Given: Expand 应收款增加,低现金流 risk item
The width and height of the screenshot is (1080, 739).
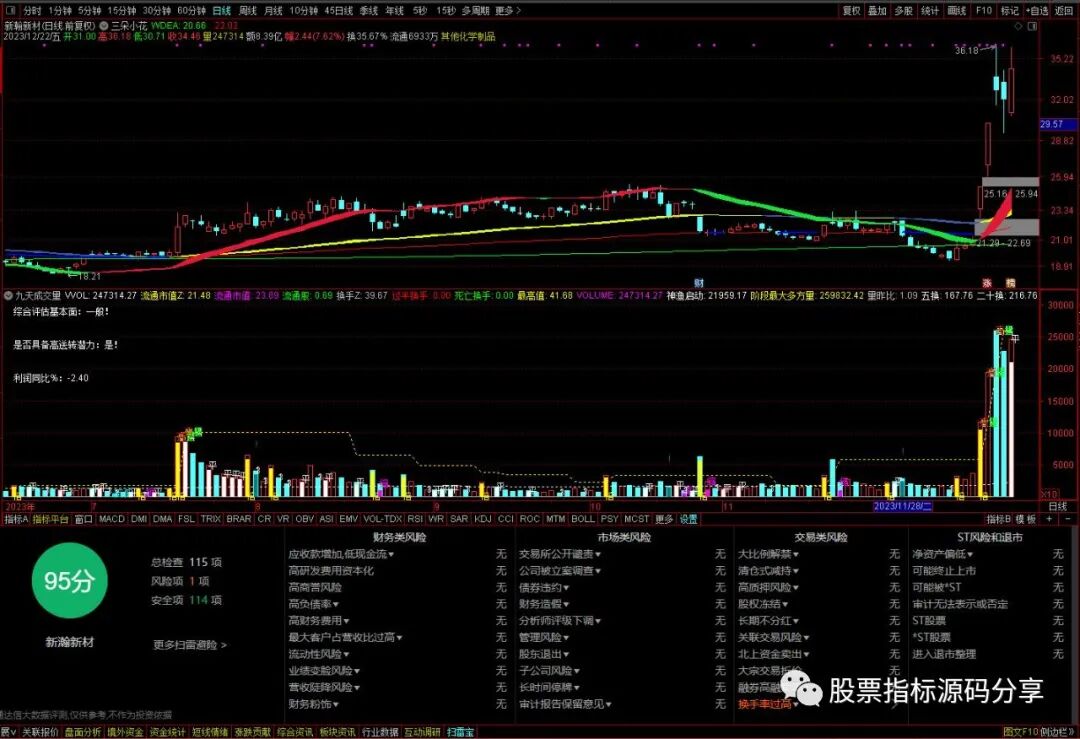Looking at the screenshot, I should click(341, 554).
